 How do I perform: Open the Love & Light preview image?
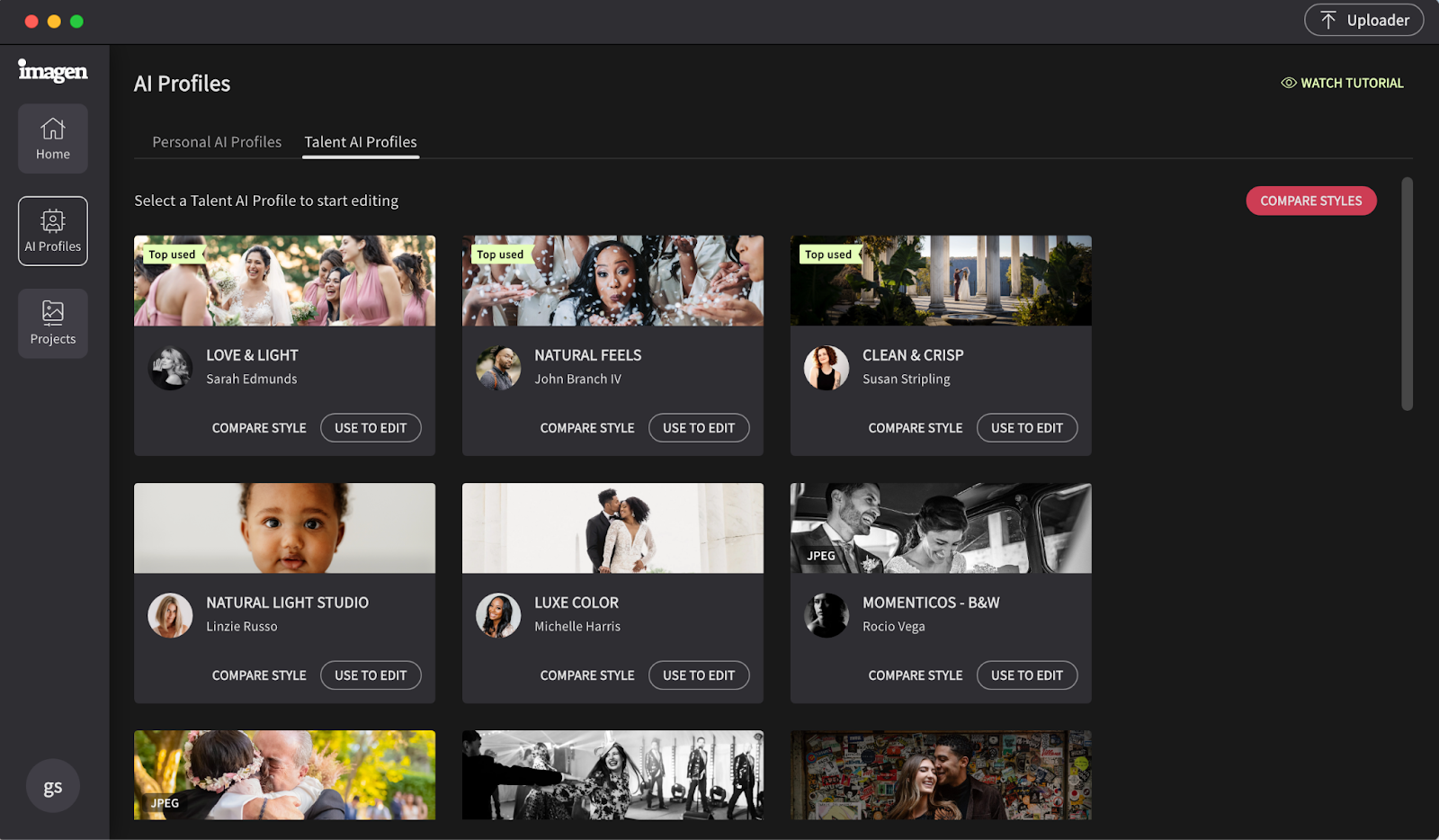tap(284, 281)
